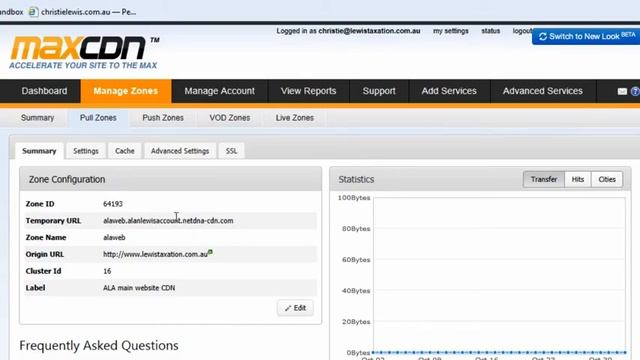Switch to Advanced Settings tab
The width and height of the screenshot is (640, 360).
180,151
